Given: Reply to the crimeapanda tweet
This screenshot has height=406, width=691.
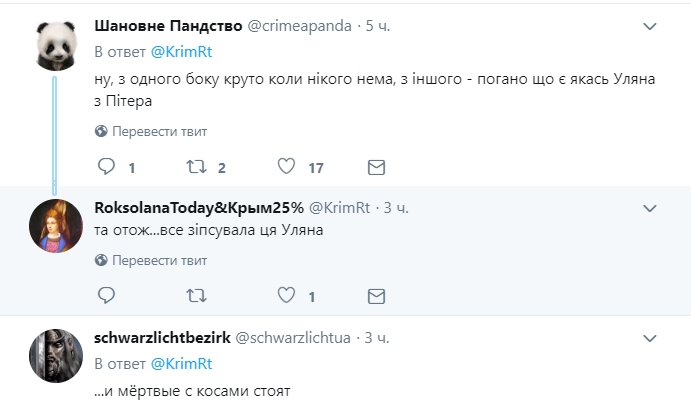Looking at the screenshot, I should point(105,167).
